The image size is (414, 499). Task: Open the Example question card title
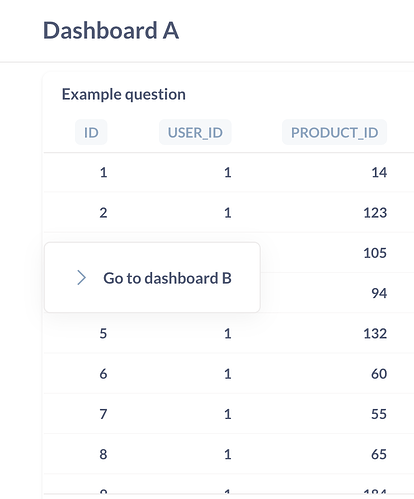click(124, 94)
